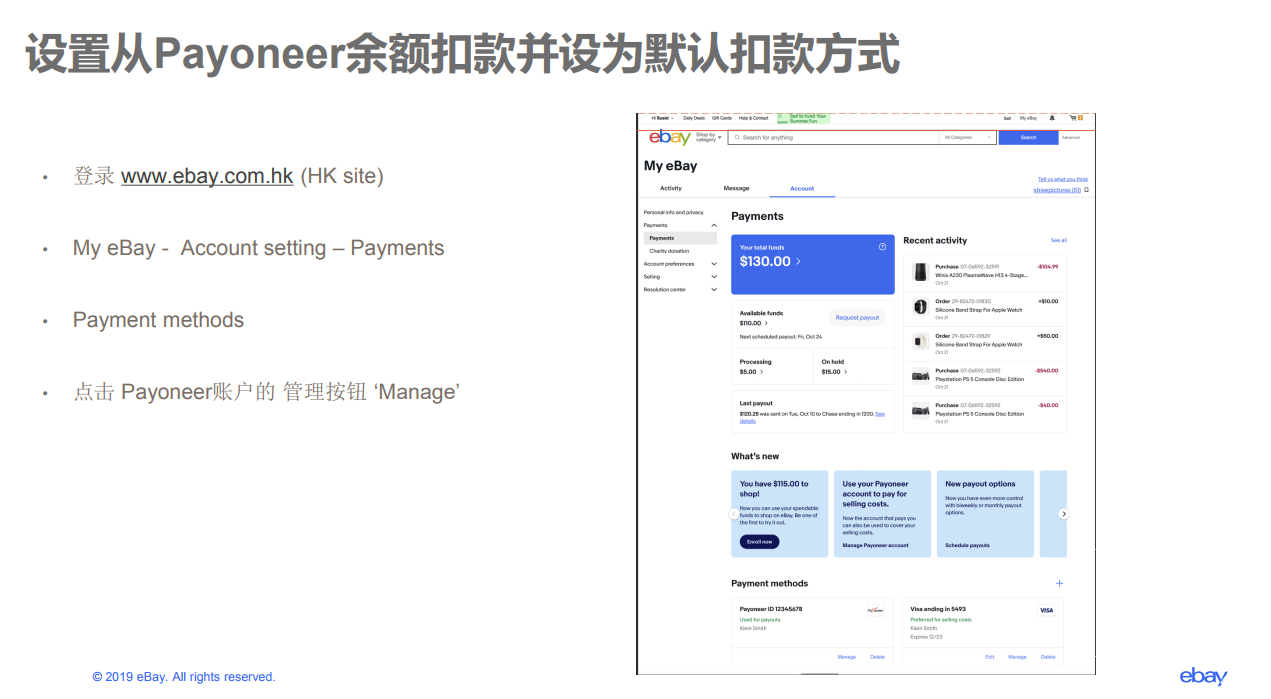Click the blue Search button
Screen dimensions: 1271x699
point(1028,138)
